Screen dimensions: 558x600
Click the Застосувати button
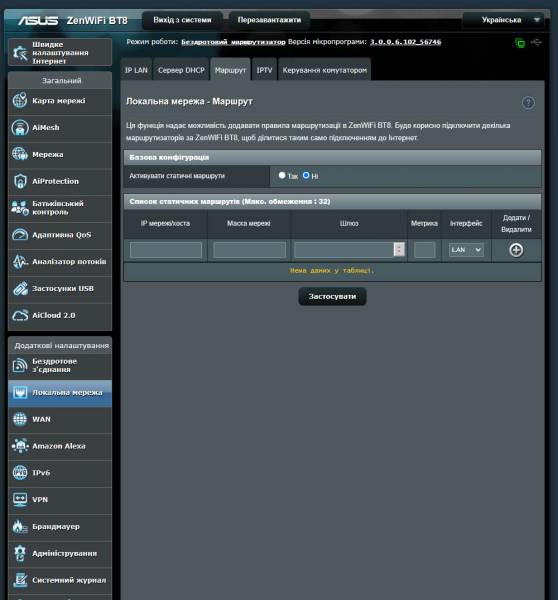point(332,297)
